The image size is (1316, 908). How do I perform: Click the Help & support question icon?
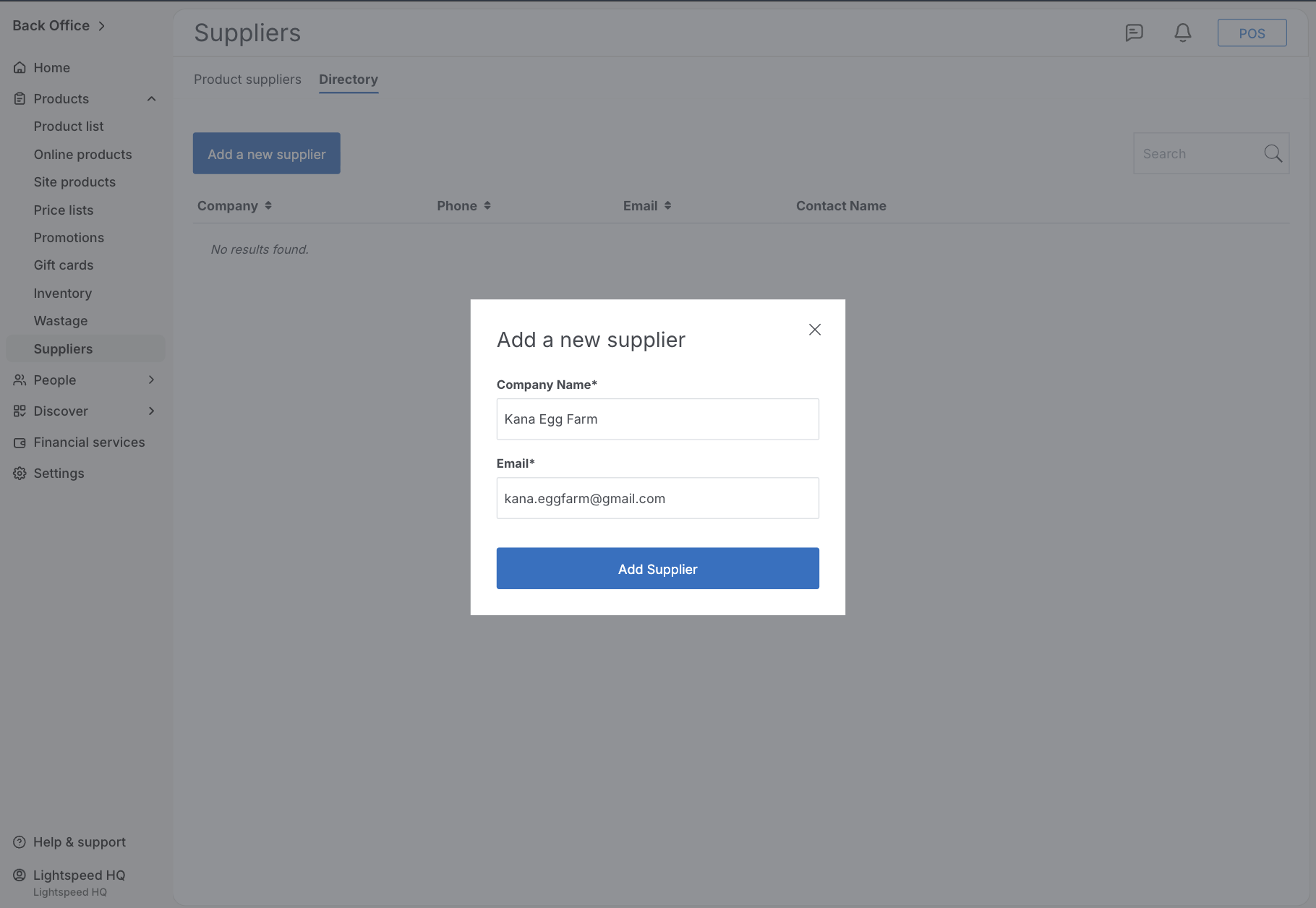20,842
